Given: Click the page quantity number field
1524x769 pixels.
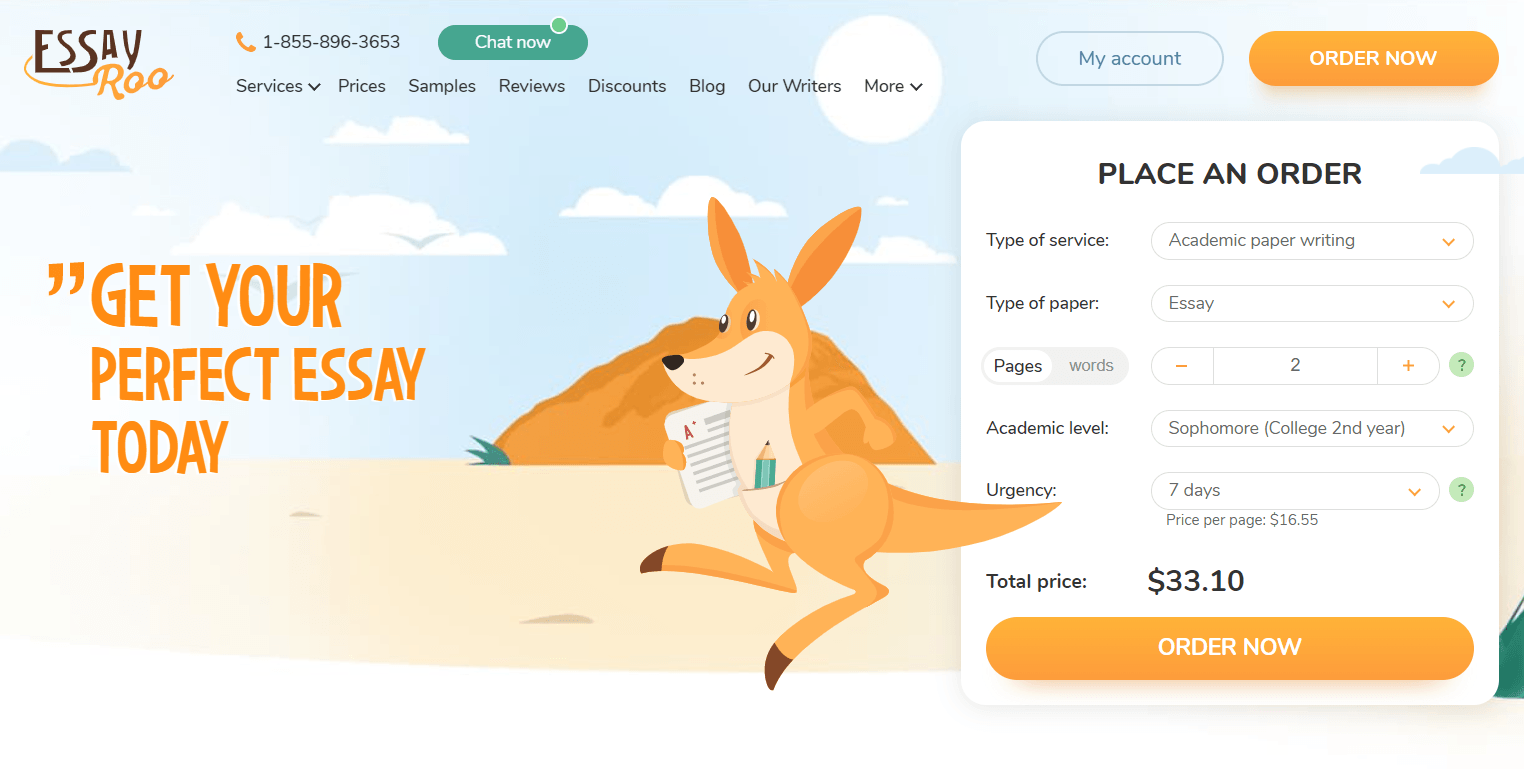Looking at the screenshot, I should [1295, 366].
